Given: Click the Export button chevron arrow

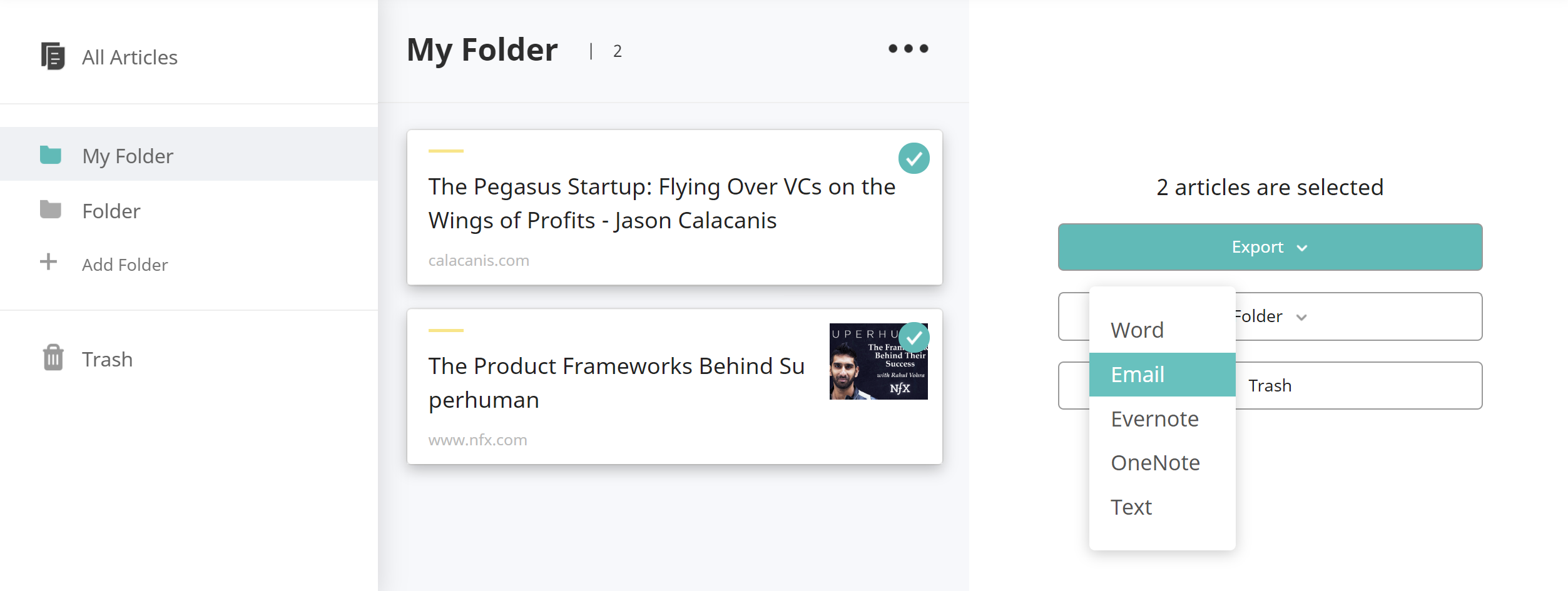Looking at the screenshot, I should 1302,248.
